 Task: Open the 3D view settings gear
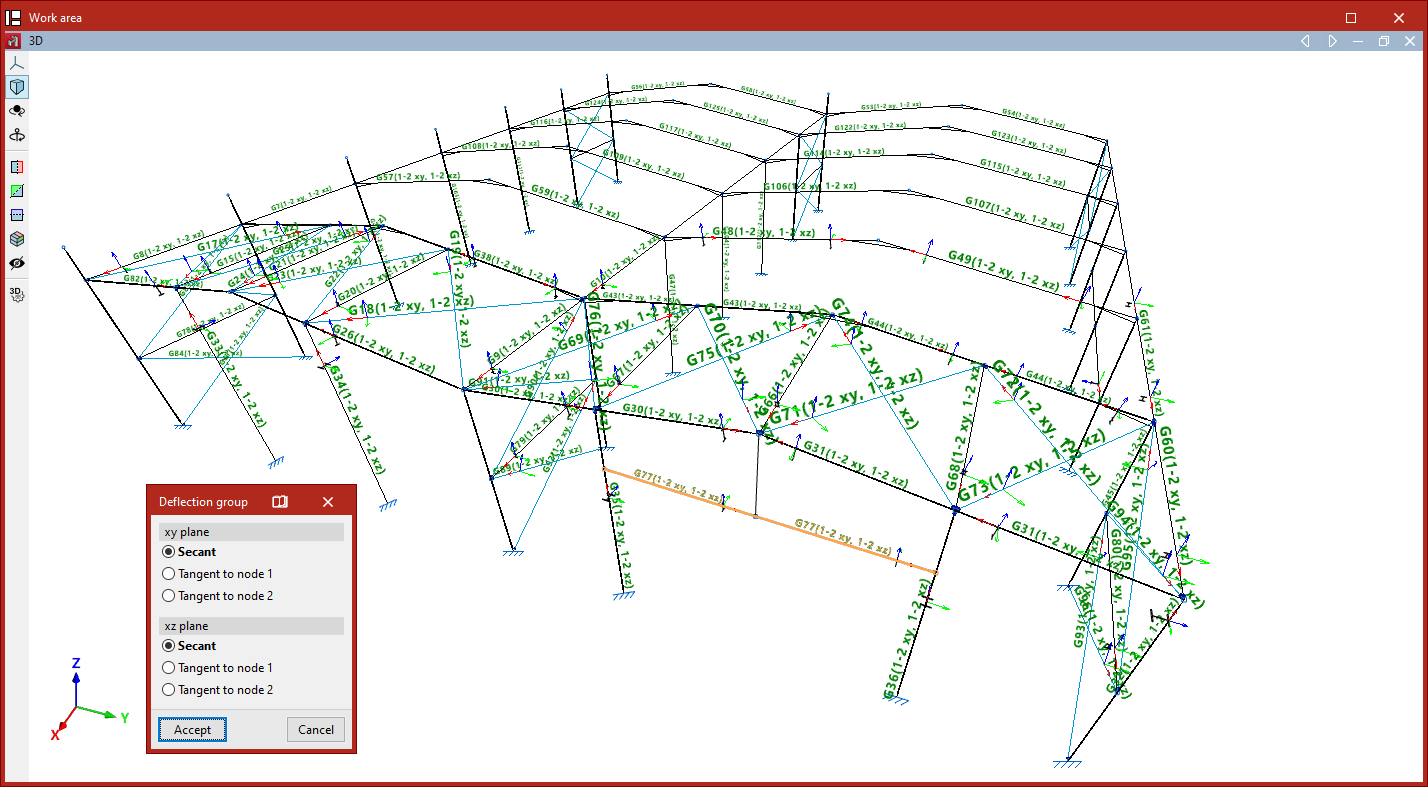pos(17,294)
